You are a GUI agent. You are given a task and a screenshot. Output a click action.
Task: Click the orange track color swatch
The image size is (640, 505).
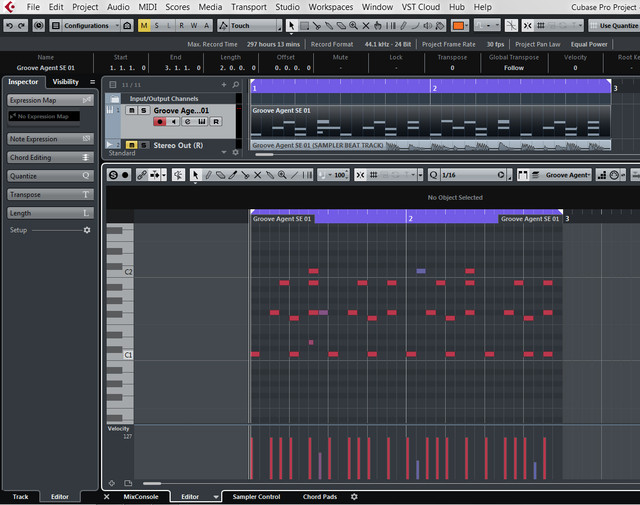[x=458, y=26]
